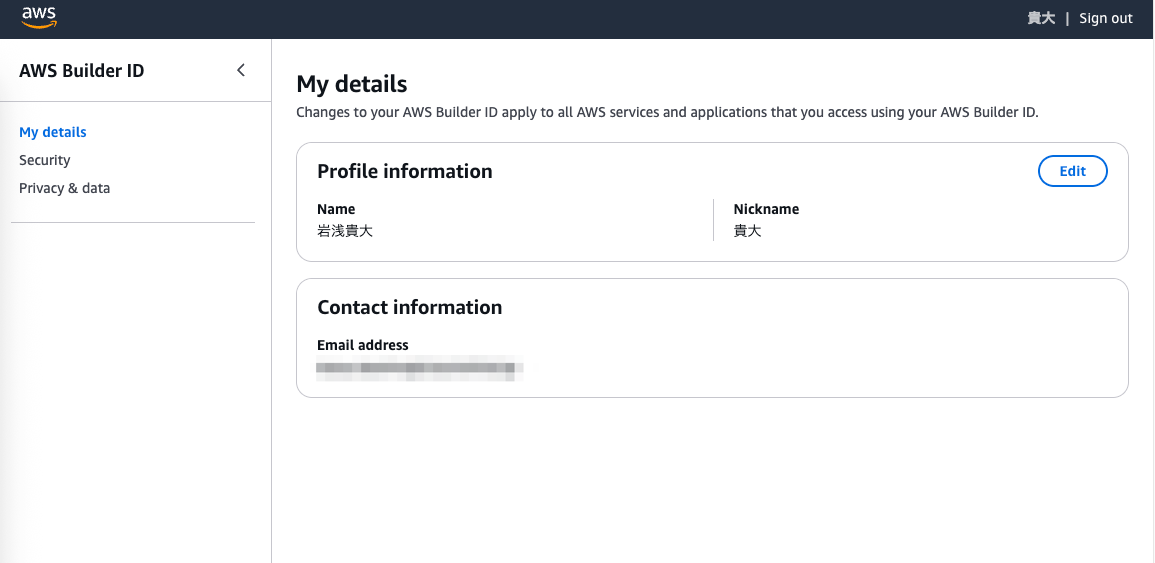1155x563 pixels.
Task: Select the Profile information heading
Action: coord(405,171)
